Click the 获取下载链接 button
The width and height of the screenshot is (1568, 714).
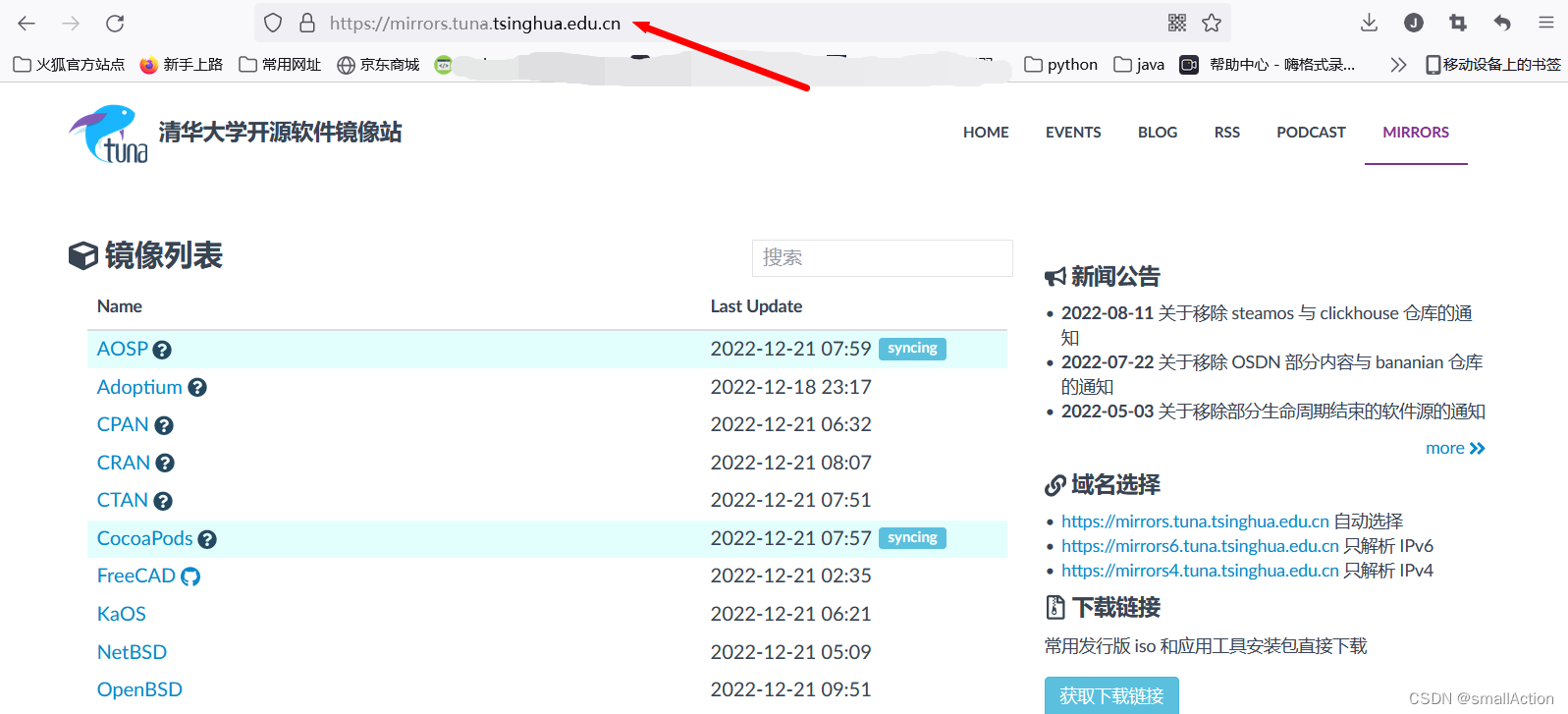click(x=1111, y=695)
